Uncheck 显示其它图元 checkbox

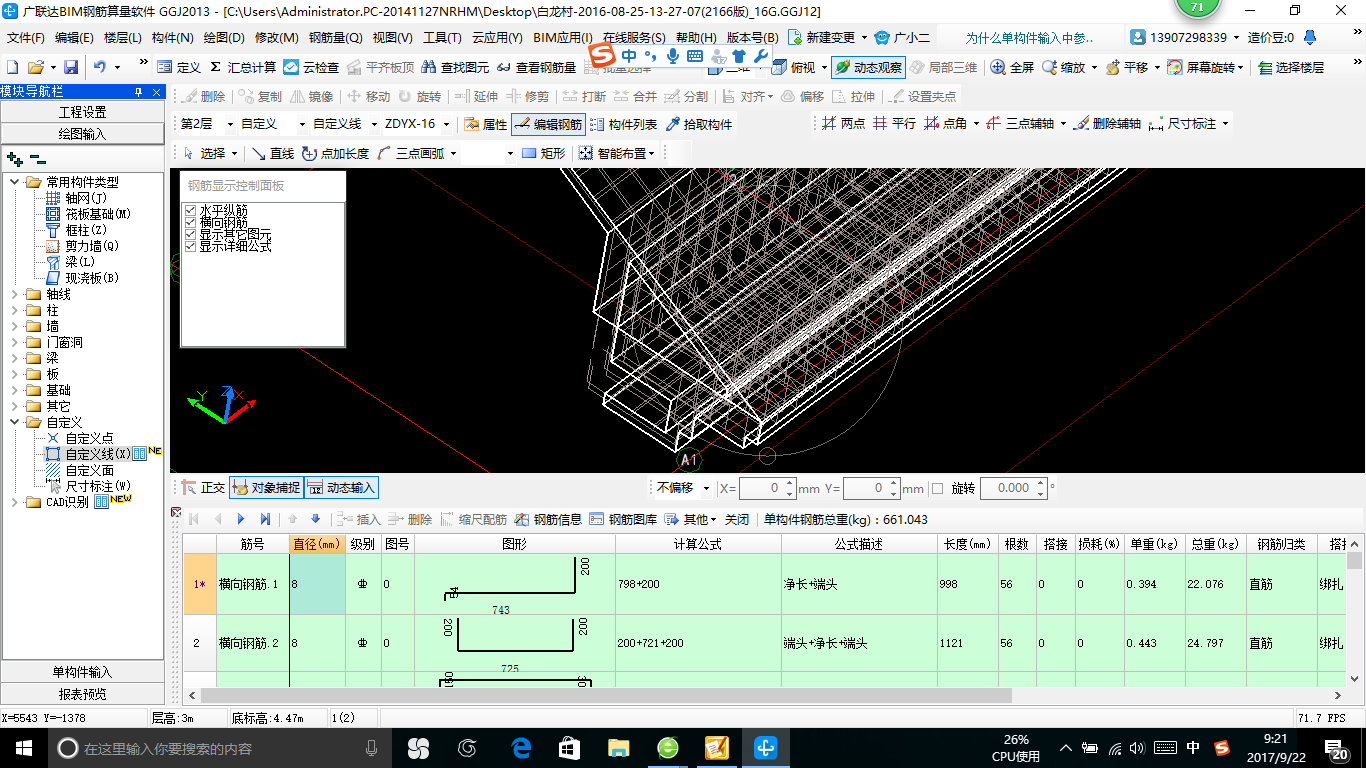coord(190,234)
